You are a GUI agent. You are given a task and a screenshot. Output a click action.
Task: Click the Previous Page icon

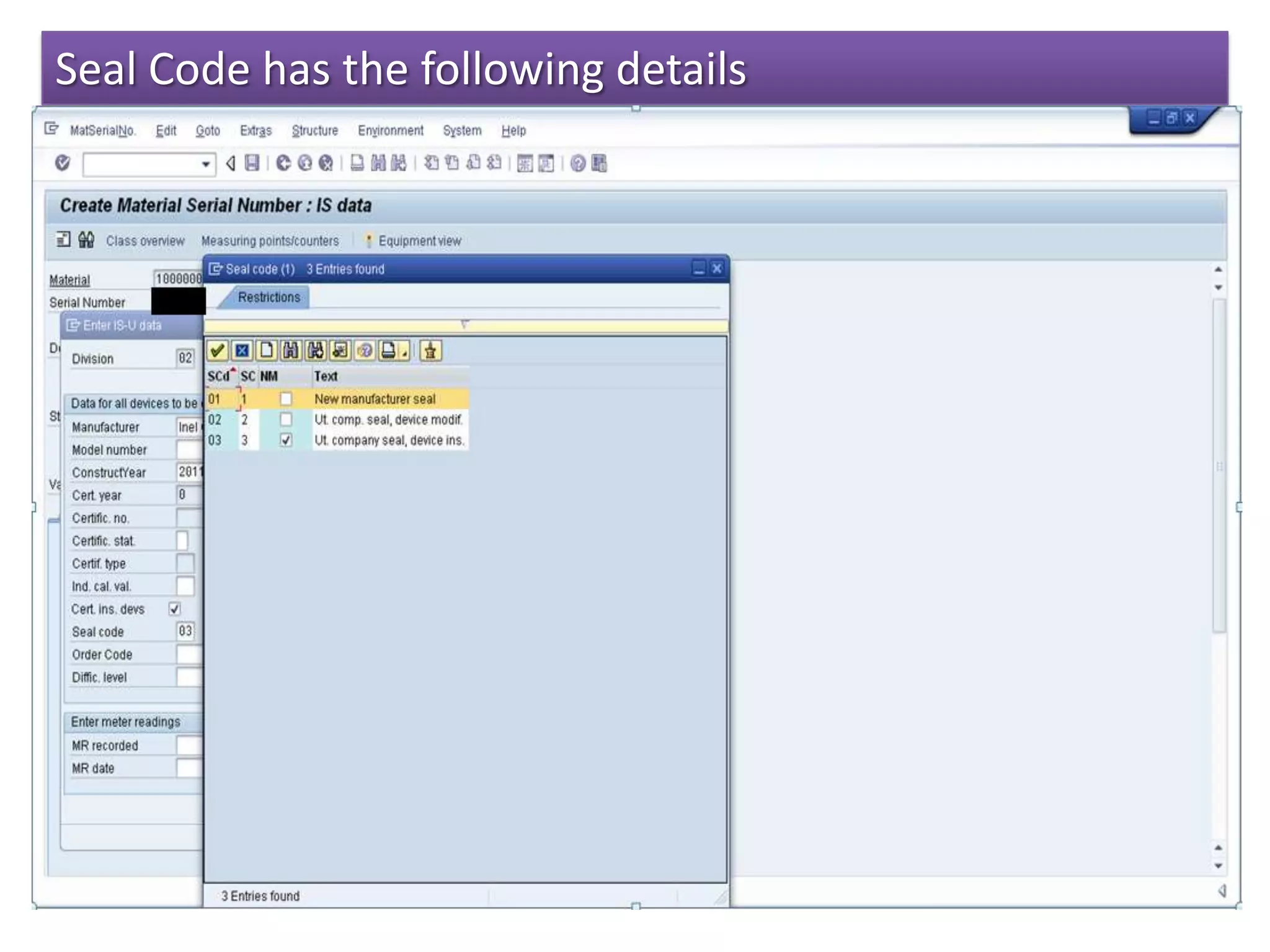(x=453, y=163)
